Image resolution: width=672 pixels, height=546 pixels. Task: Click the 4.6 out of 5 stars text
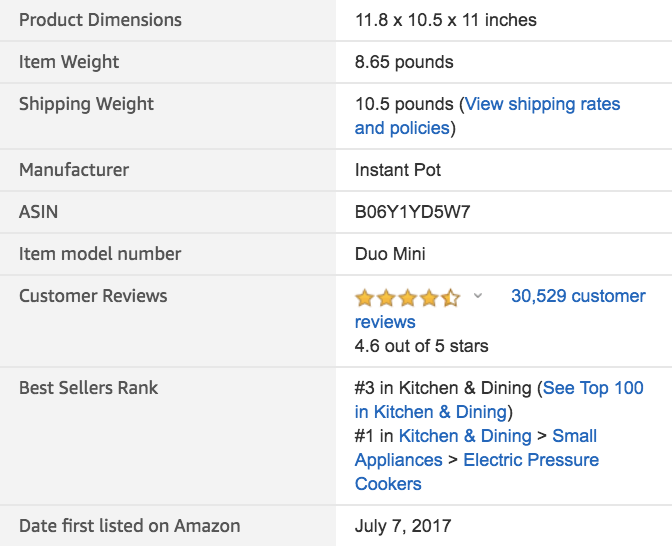(421, 346)
